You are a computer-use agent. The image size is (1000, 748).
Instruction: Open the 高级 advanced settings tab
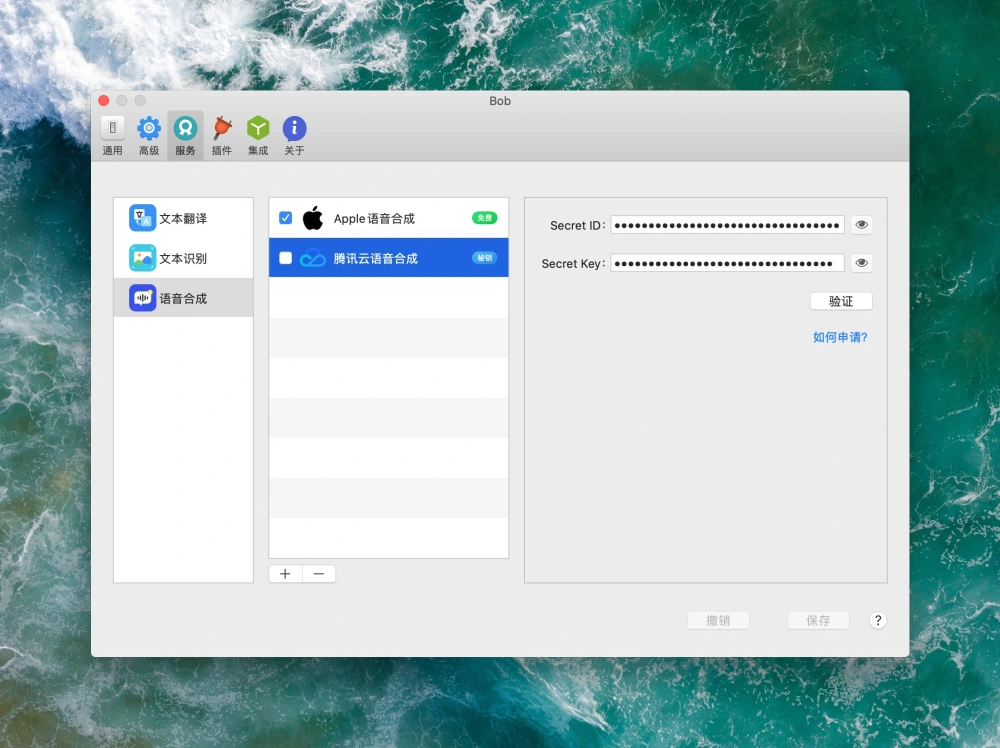(x=149, y=136)
